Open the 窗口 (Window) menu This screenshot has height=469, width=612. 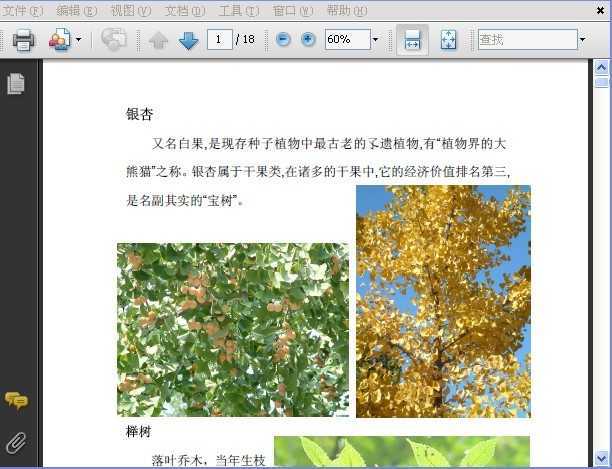coord(293,11)
